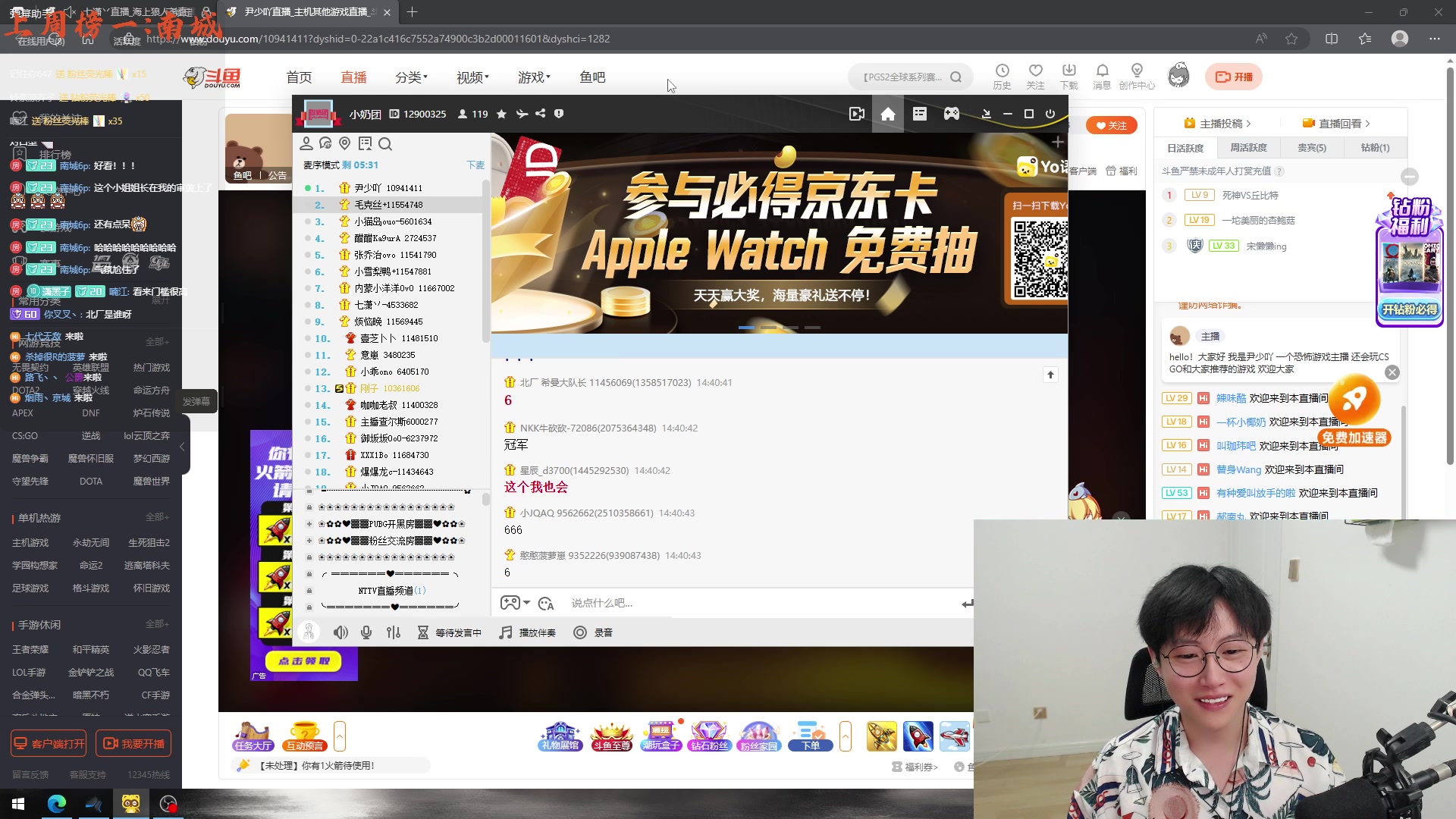Open 创作中心 icon

click(1137, 77)
